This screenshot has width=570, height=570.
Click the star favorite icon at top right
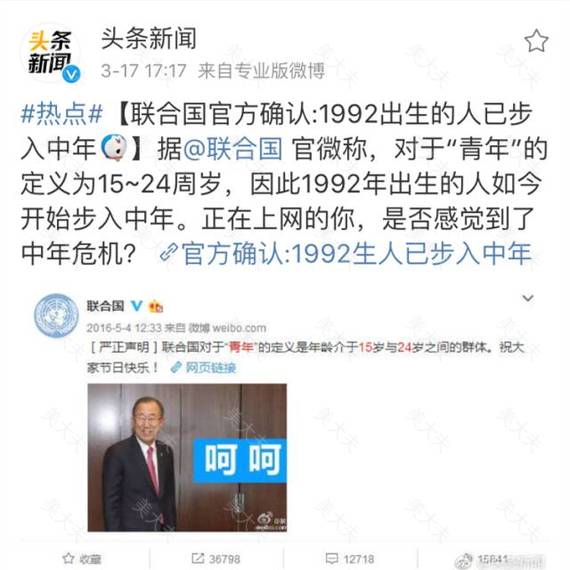coord(536,41)
